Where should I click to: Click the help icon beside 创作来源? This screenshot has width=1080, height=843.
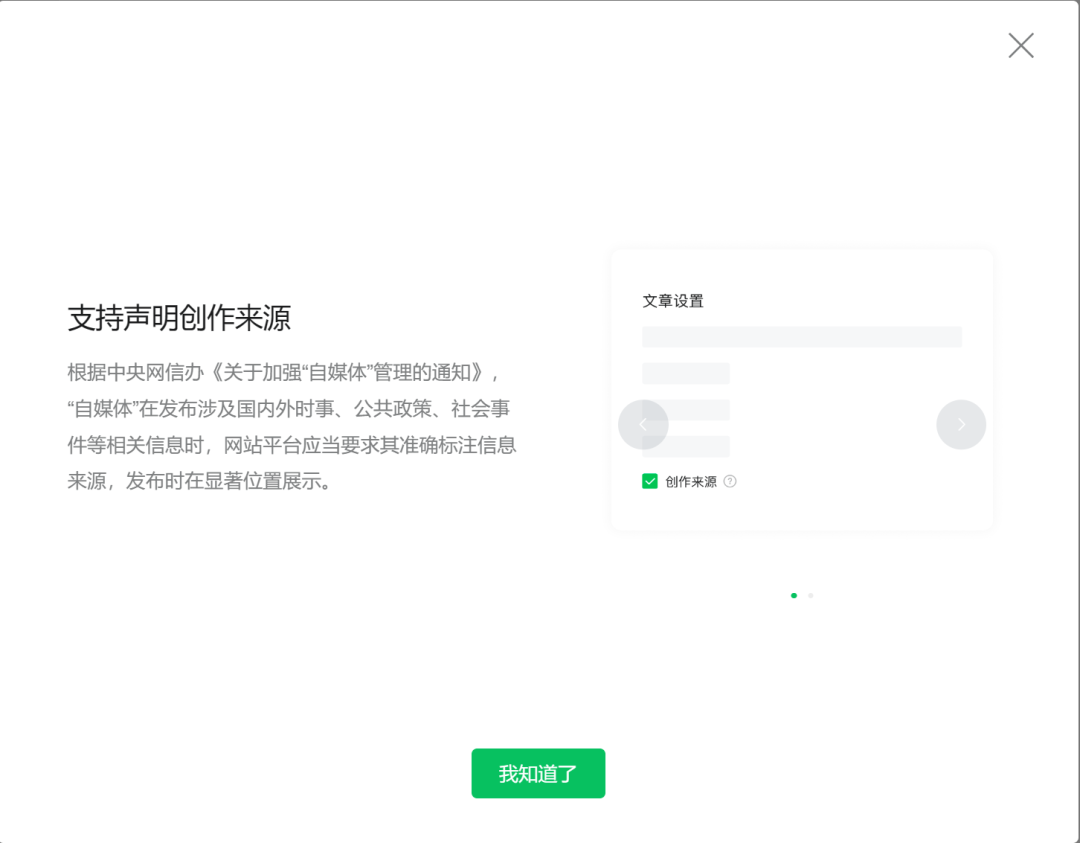coord(730,481)
